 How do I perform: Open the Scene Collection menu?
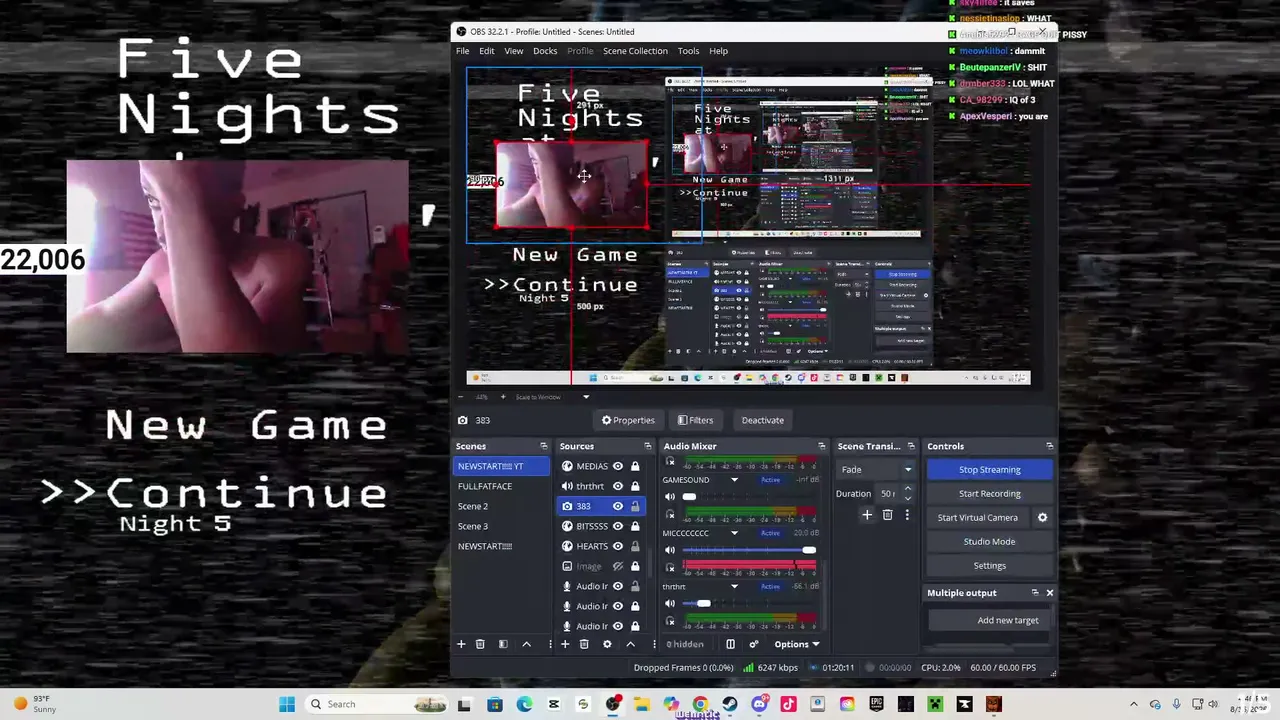pyautogui.click(x=635, y=51)
